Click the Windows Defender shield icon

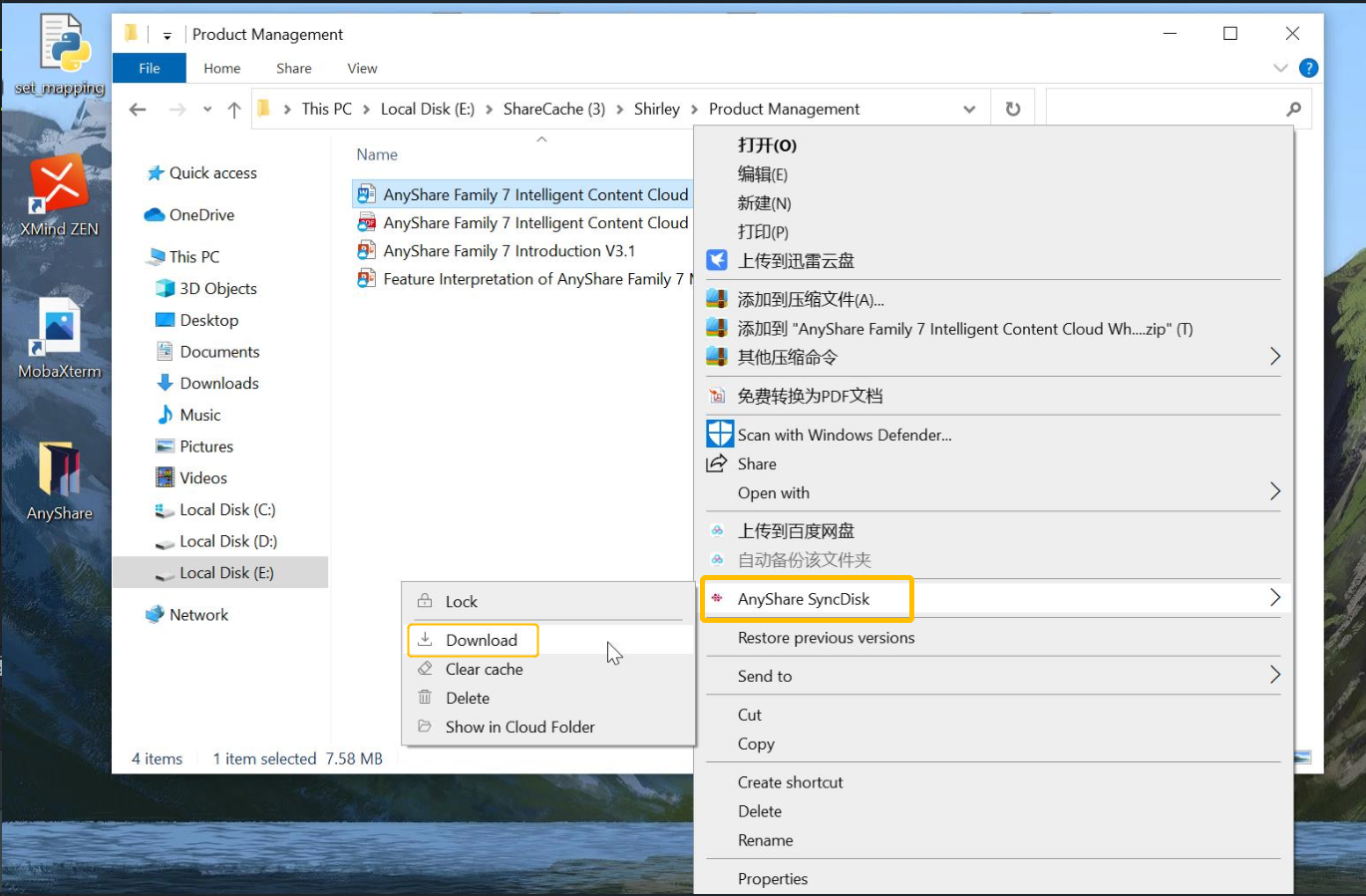[x=720, y=435]
